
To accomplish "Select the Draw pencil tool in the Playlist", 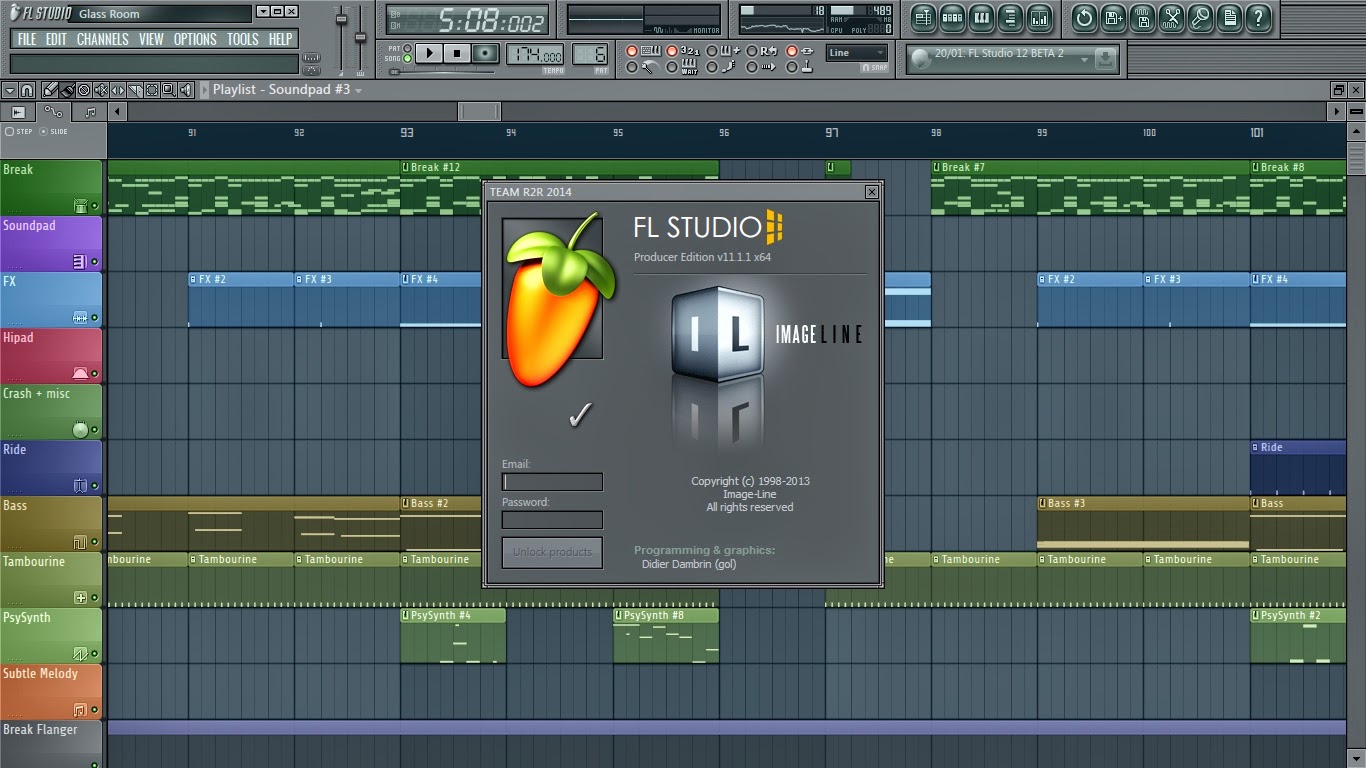I will [49, 90].
